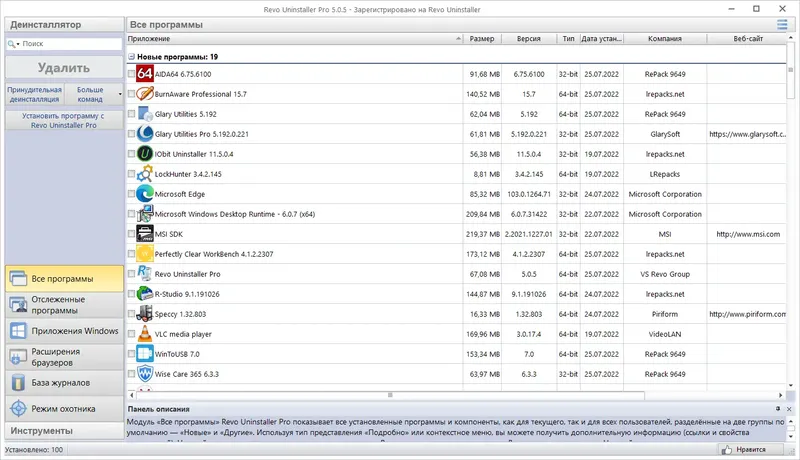Switch to Режим охотника

click(x=64, y=408)
